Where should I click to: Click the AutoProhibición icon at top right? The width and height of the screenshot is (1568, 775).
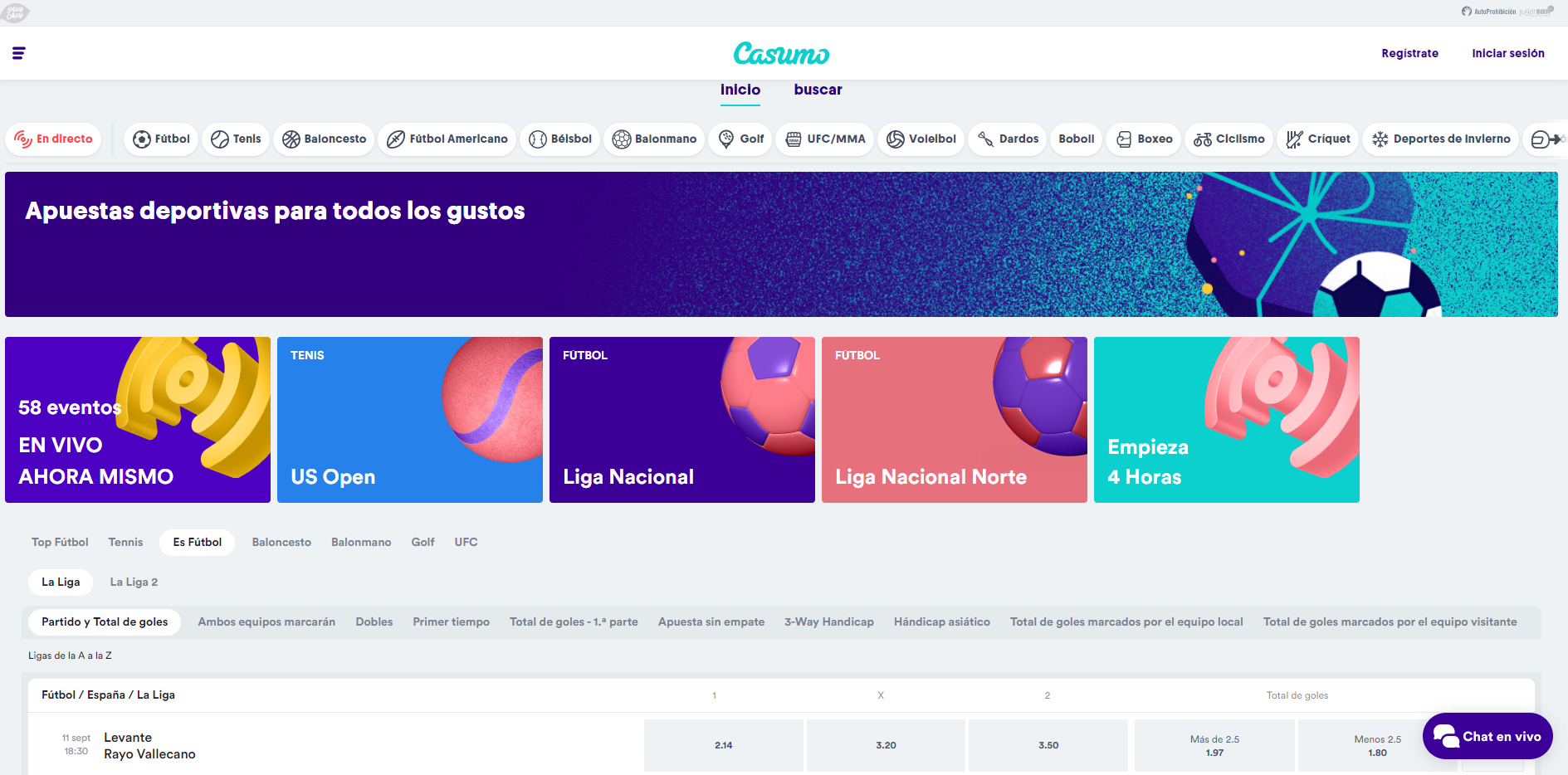click(x=1467, y=12)
